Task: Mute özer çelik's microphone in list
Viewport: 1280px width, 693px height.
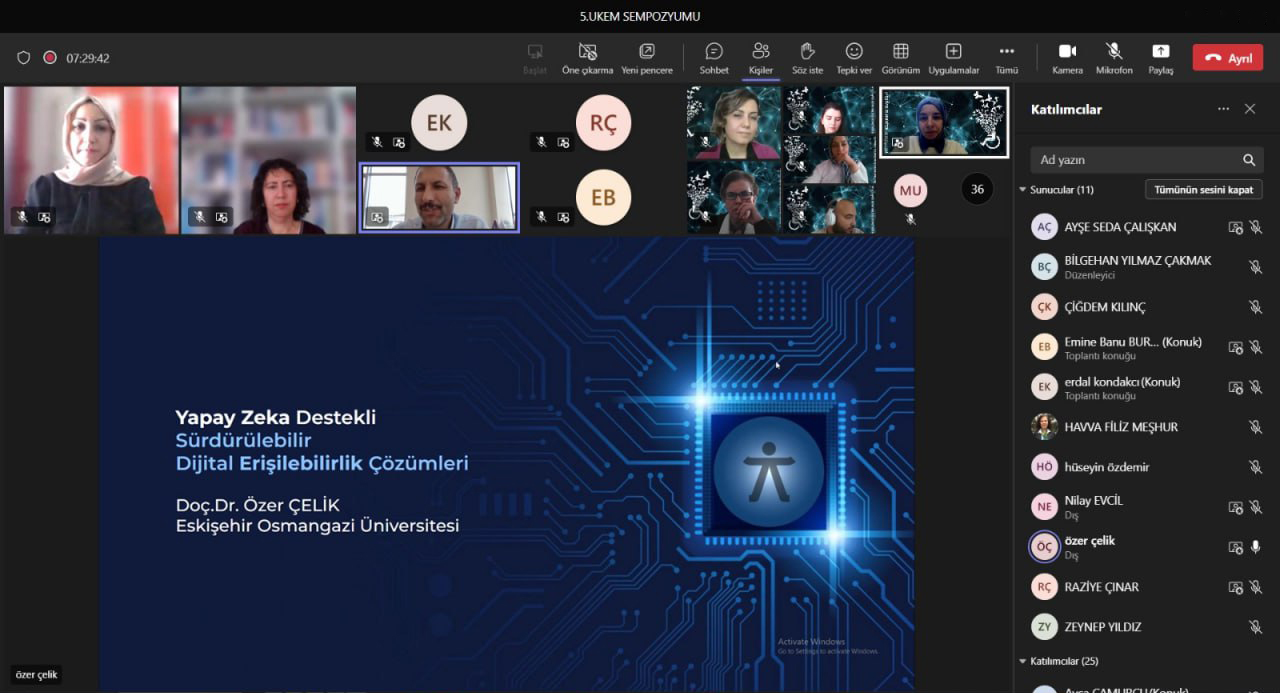Action: pyautogui.click(x=1255, y=547)
